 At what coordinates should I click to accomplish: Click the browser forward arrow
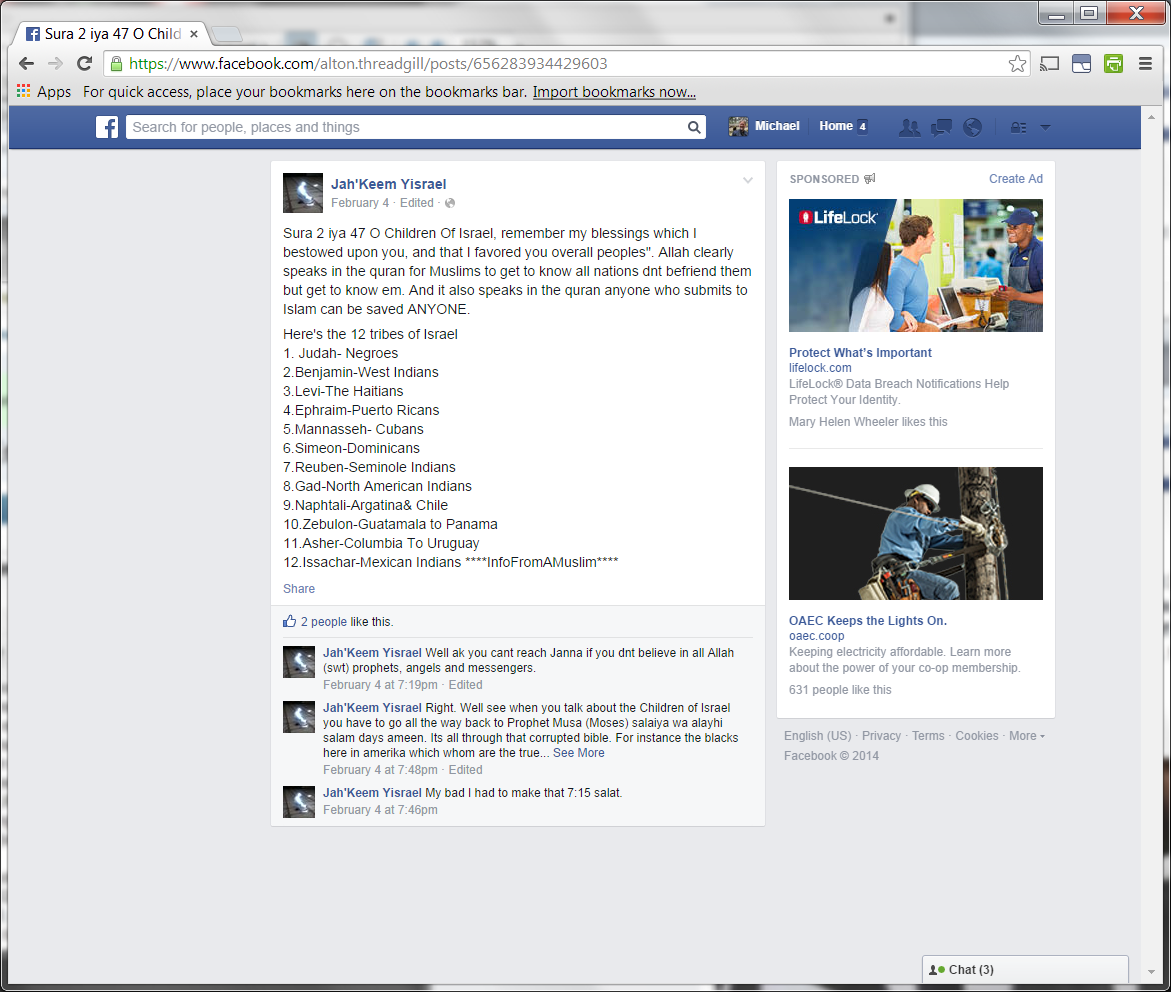coord(55,63)
